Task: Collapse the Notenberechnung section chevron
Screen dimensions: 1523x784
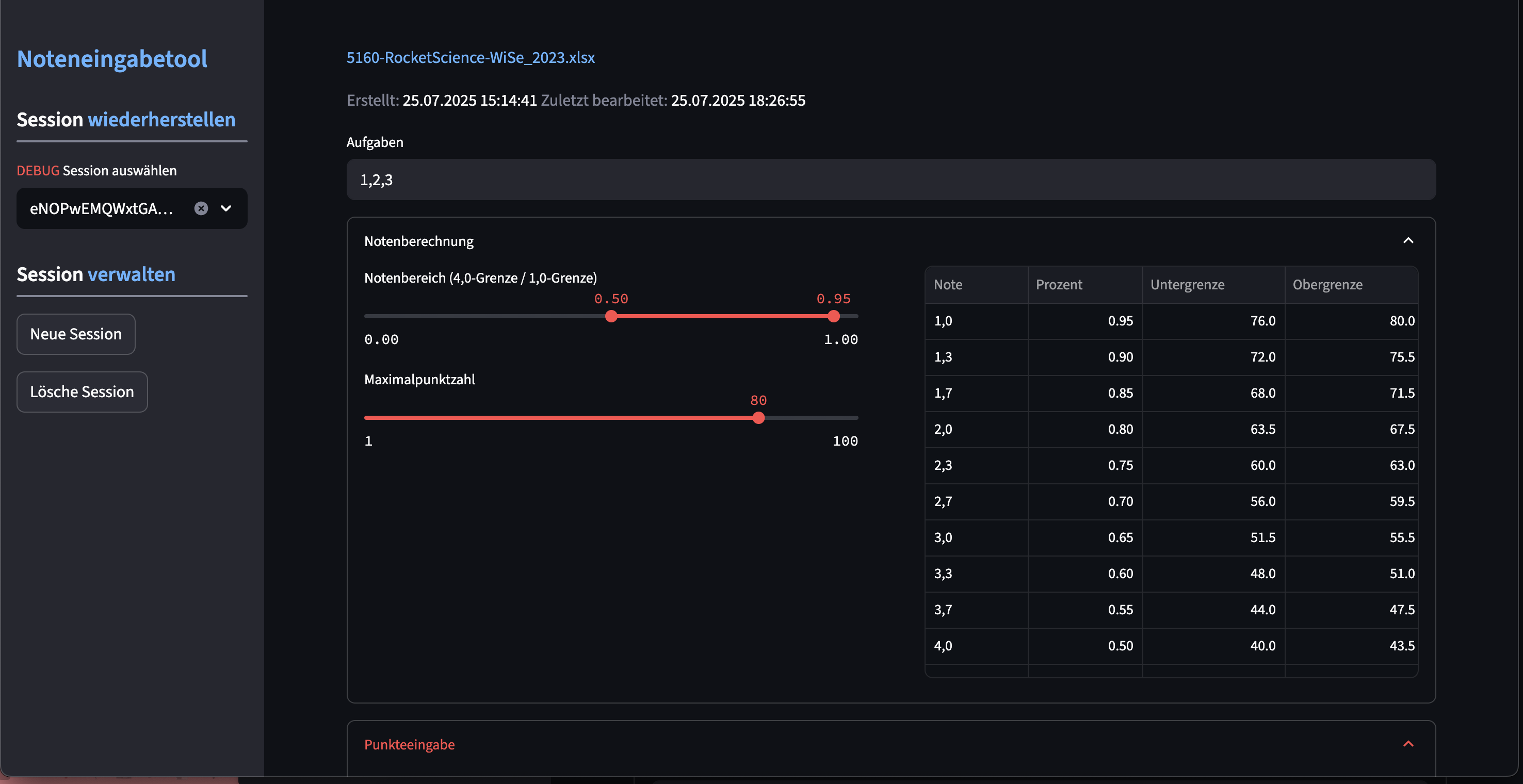Action: pos(1408,241)
